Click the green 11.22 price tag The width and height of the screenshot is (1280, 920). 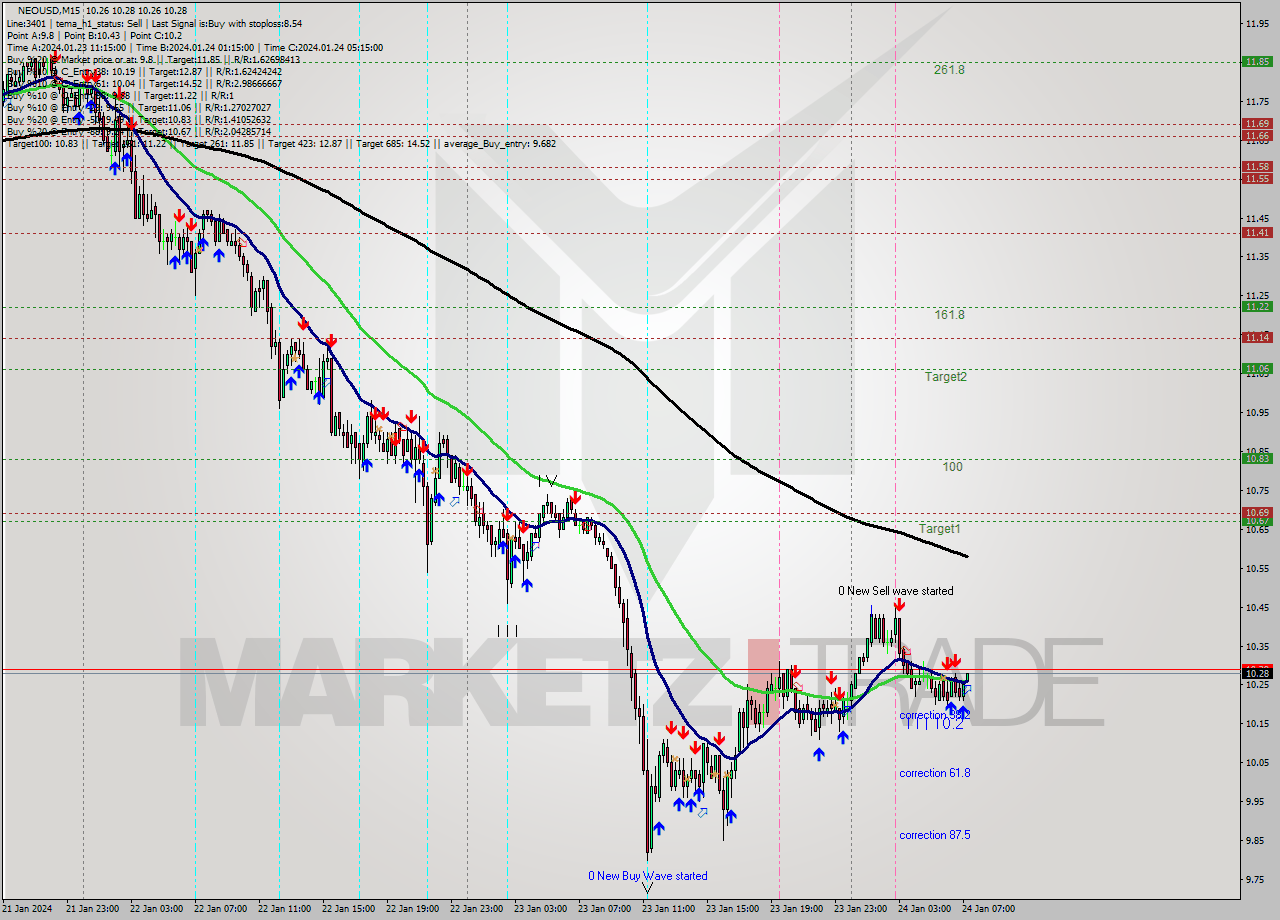pos(1256,306)
